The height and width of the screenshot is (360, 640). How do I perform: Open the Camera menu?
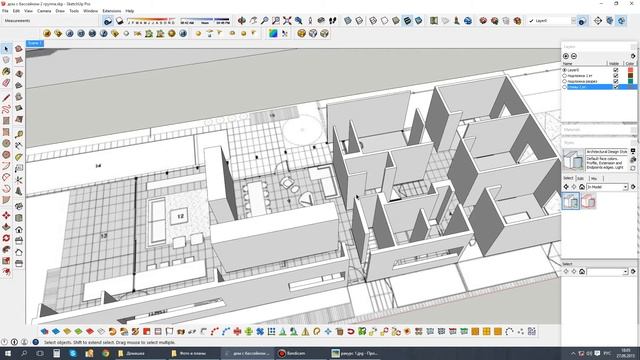pos(44,11)
